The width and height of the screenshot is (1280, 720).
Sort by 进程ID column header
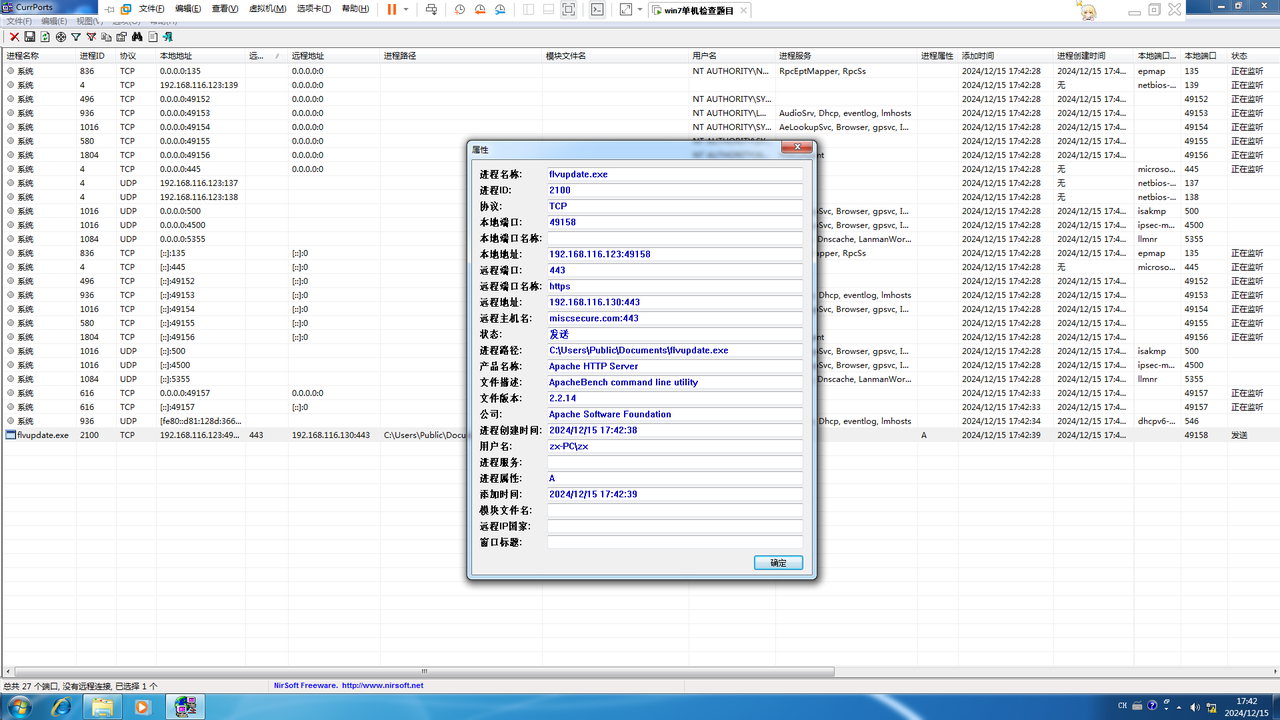(92, 56)
